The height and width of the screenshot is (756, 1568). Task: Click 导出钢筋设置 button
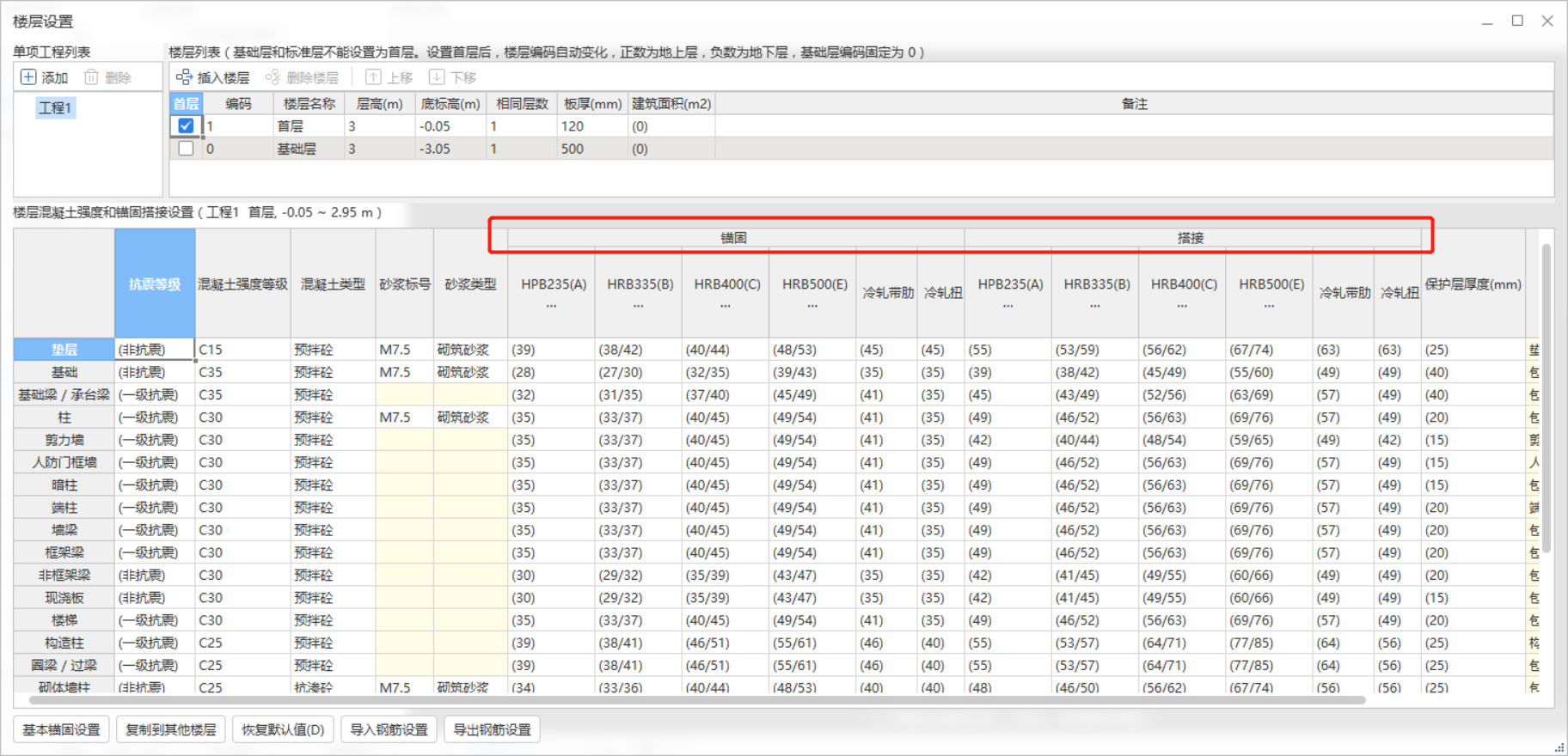493,729
